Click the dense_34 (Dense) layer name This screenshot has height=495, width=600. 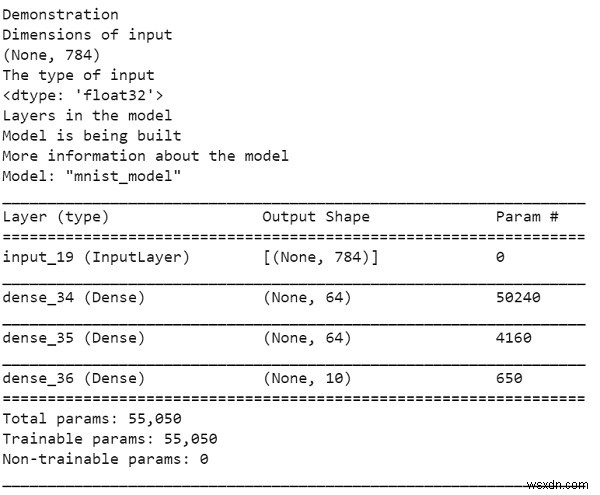74,297
